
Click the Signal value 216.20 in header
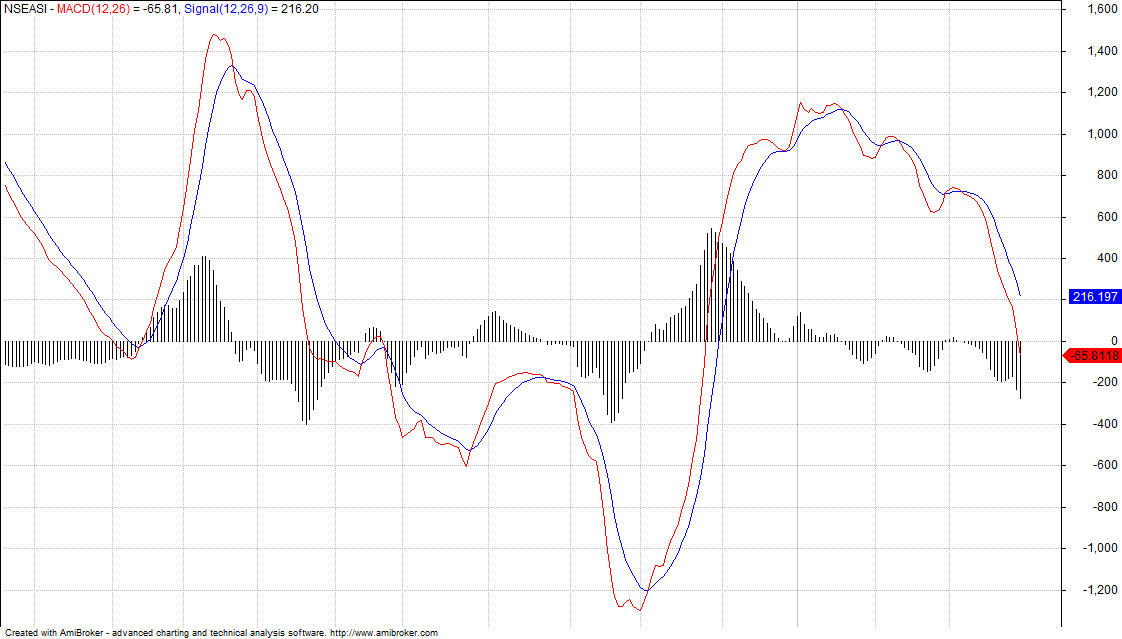point(300,8)
